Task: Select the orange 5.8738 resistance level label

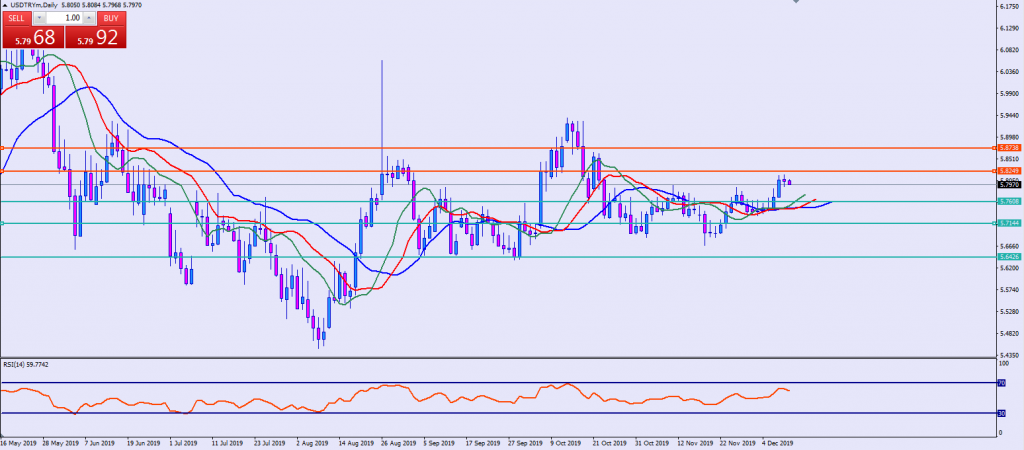Action: coord(1008,147)
